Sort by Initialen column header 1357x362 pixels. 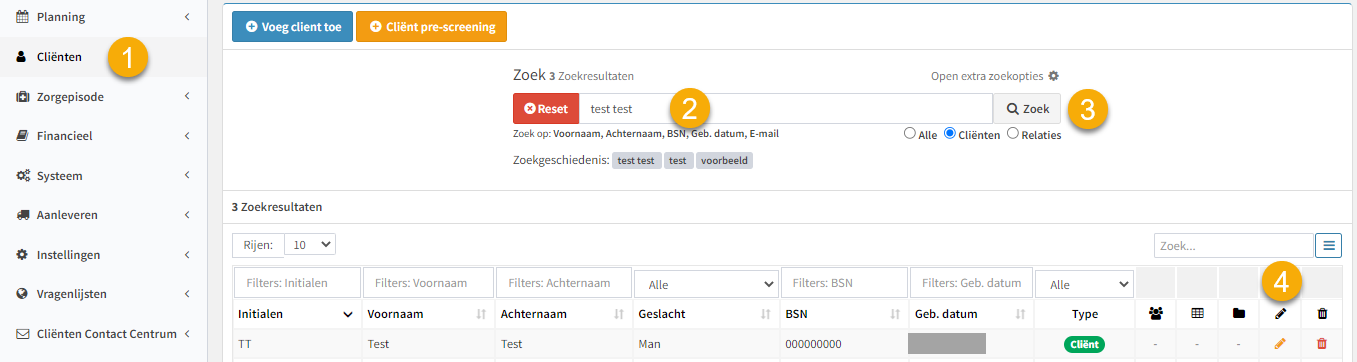(x=296, y=314)
